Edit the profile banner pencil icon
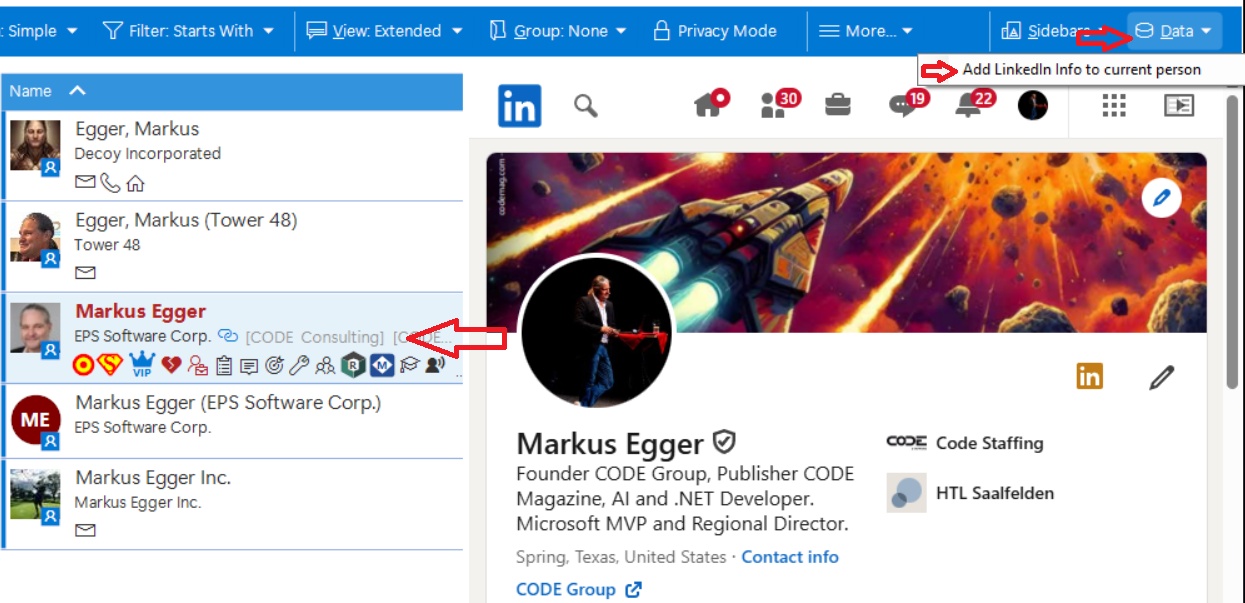Viewport: 1245px width, 603px height. pyautogui.click(x=1161, y=198)
